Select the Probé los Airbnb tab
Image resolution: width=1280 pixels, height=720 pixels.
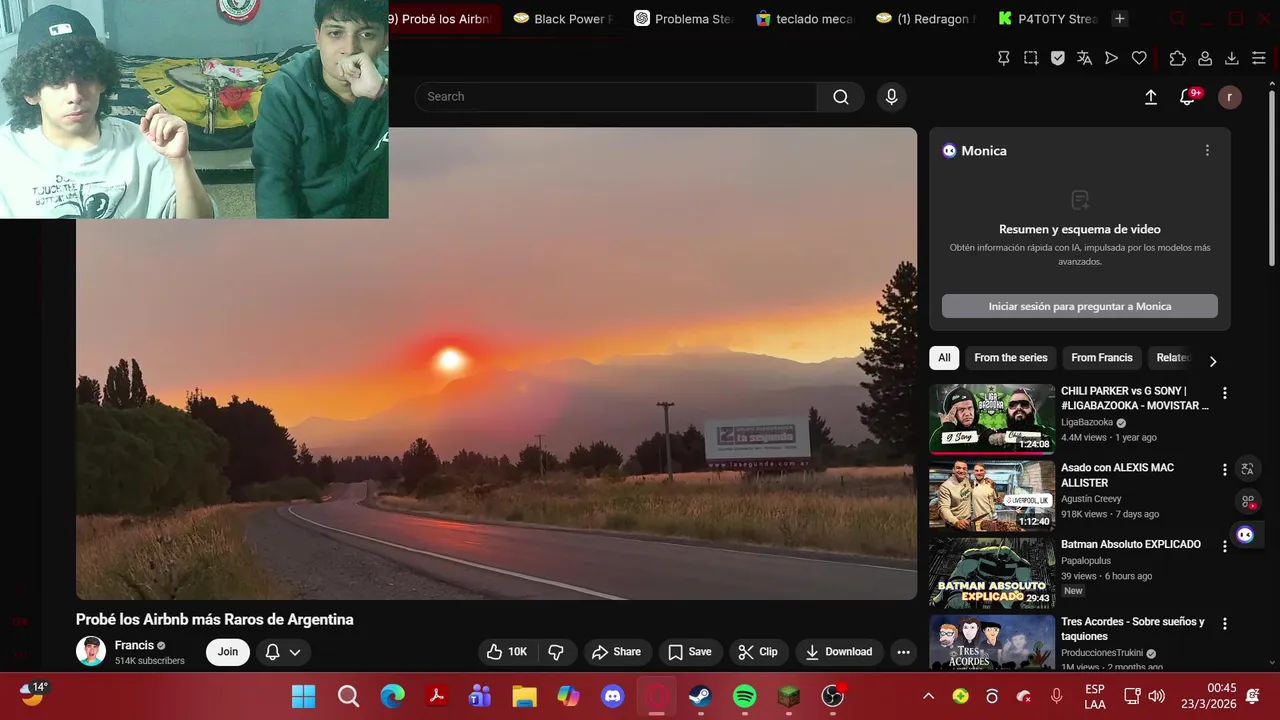444,19
